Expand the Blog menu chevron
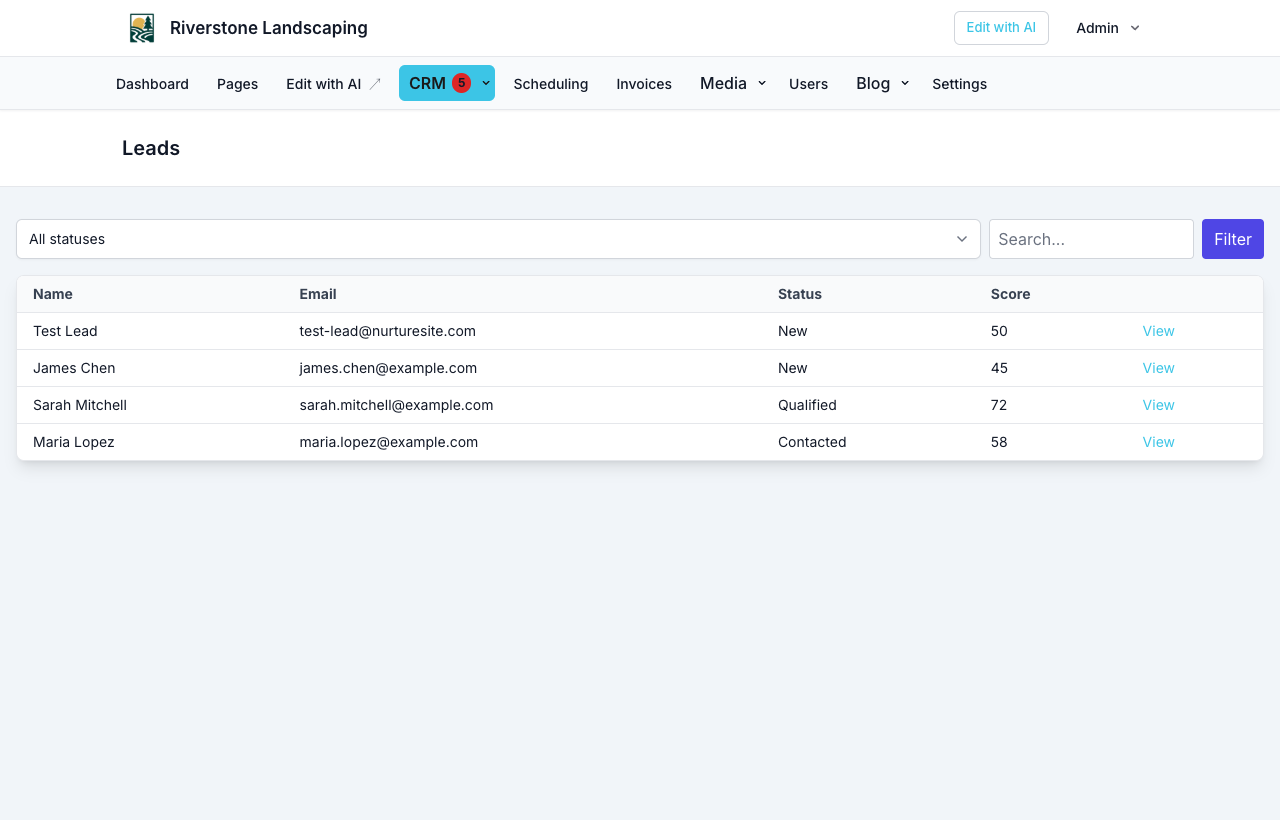 905,83
